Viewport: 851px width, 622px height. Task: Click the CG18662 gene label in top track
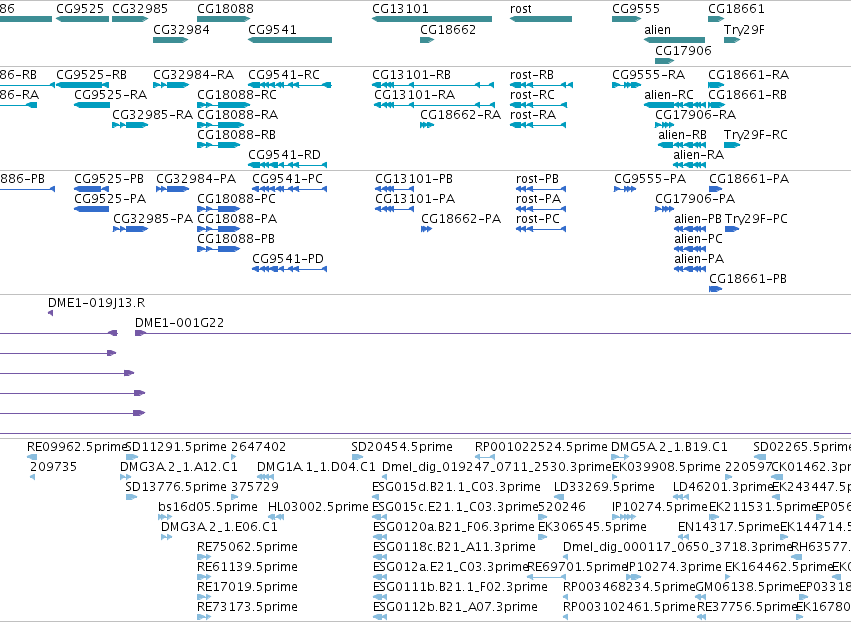[448, 30]
